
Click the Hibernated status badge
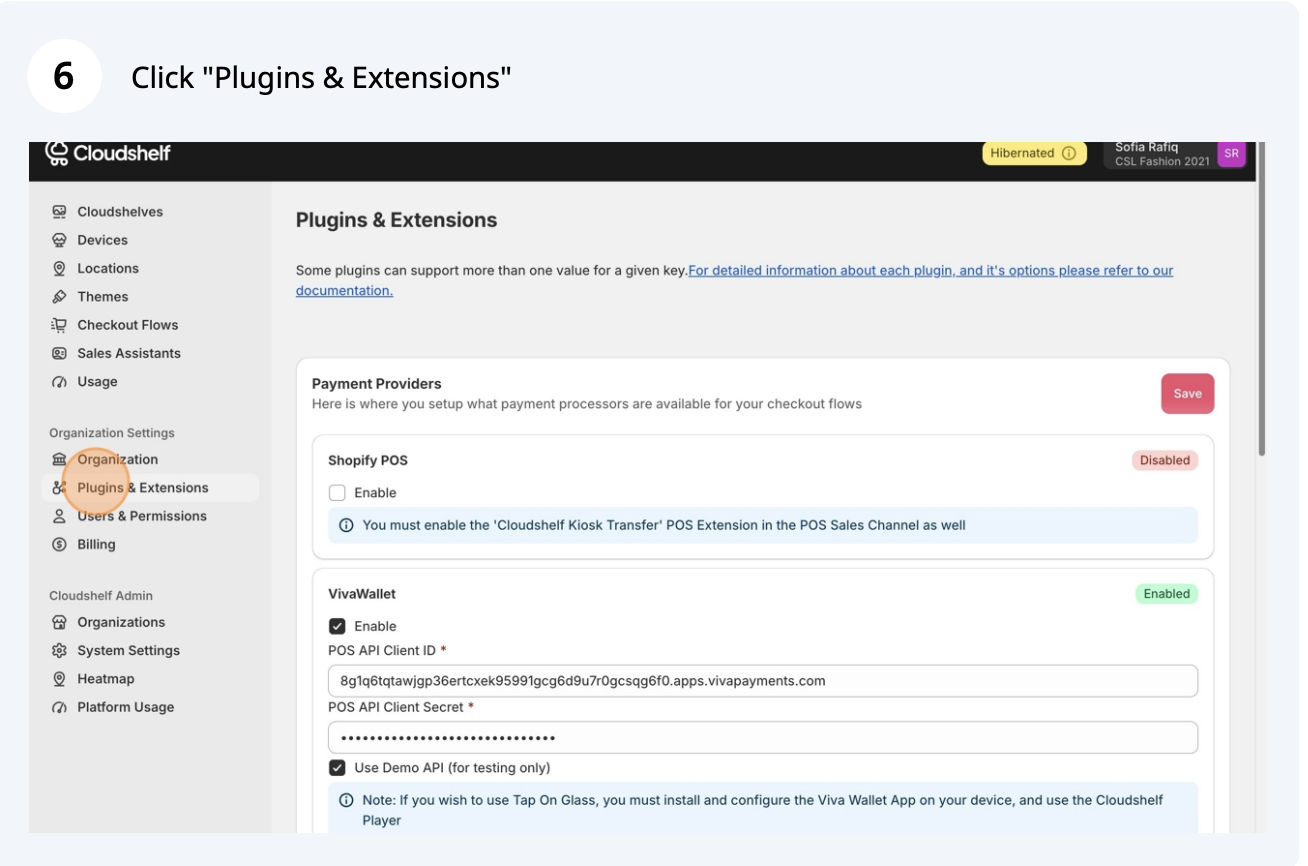[x=1034, y=153]
